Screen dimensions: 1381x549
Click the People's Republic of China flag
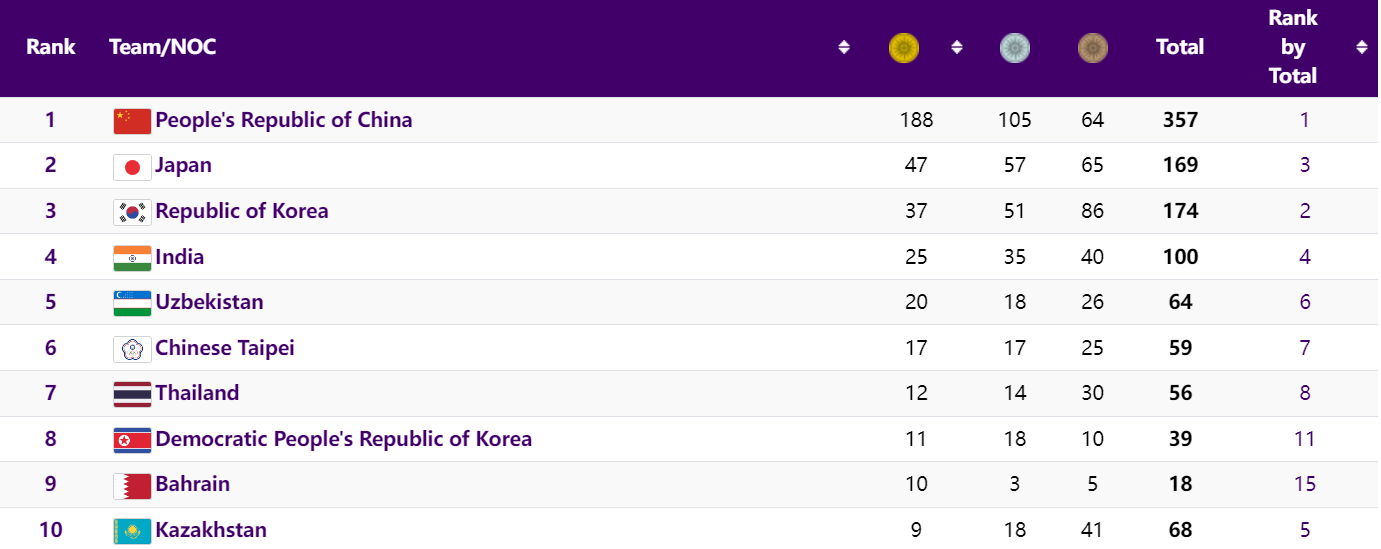pos(132,121)
